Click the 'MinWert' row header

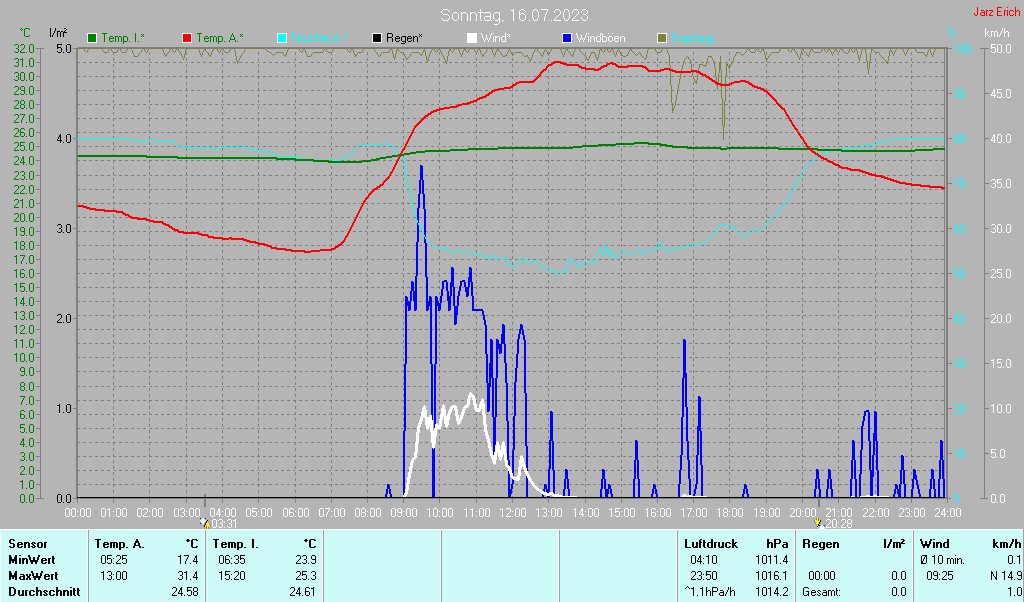click(x=32, y=560)
